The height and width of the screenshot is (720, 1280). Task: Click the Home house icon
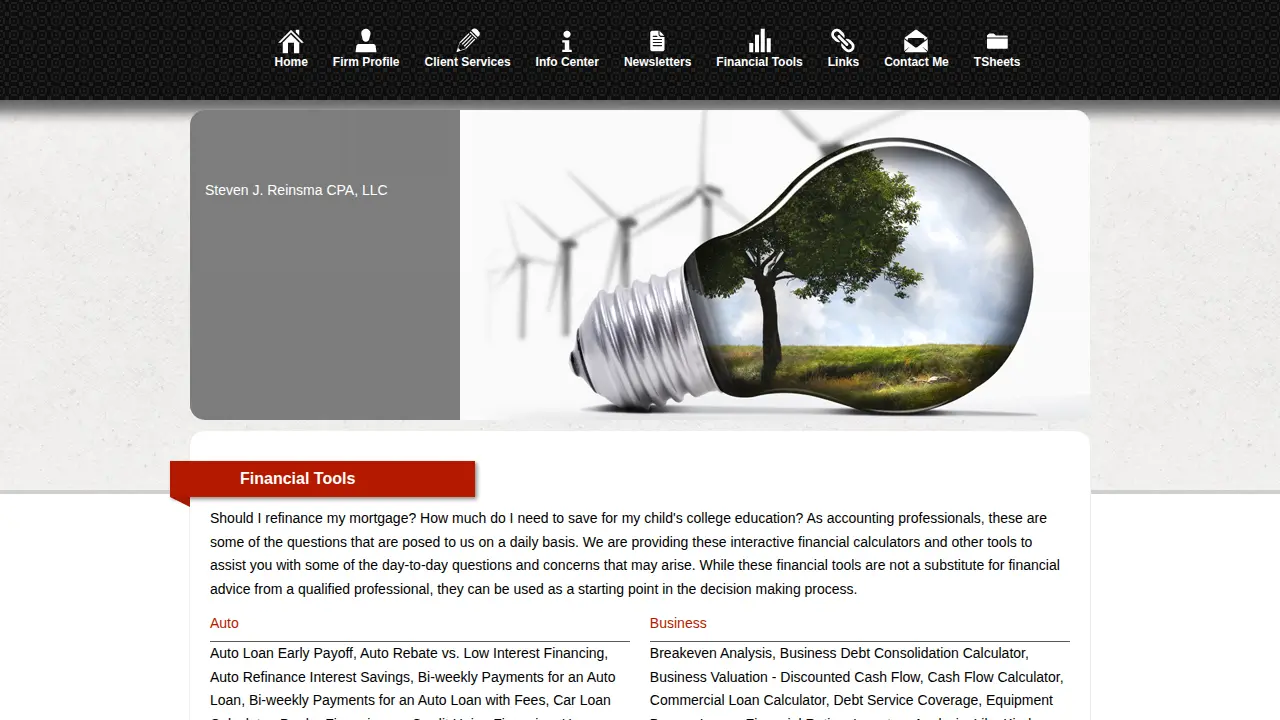tap(291, 41)
